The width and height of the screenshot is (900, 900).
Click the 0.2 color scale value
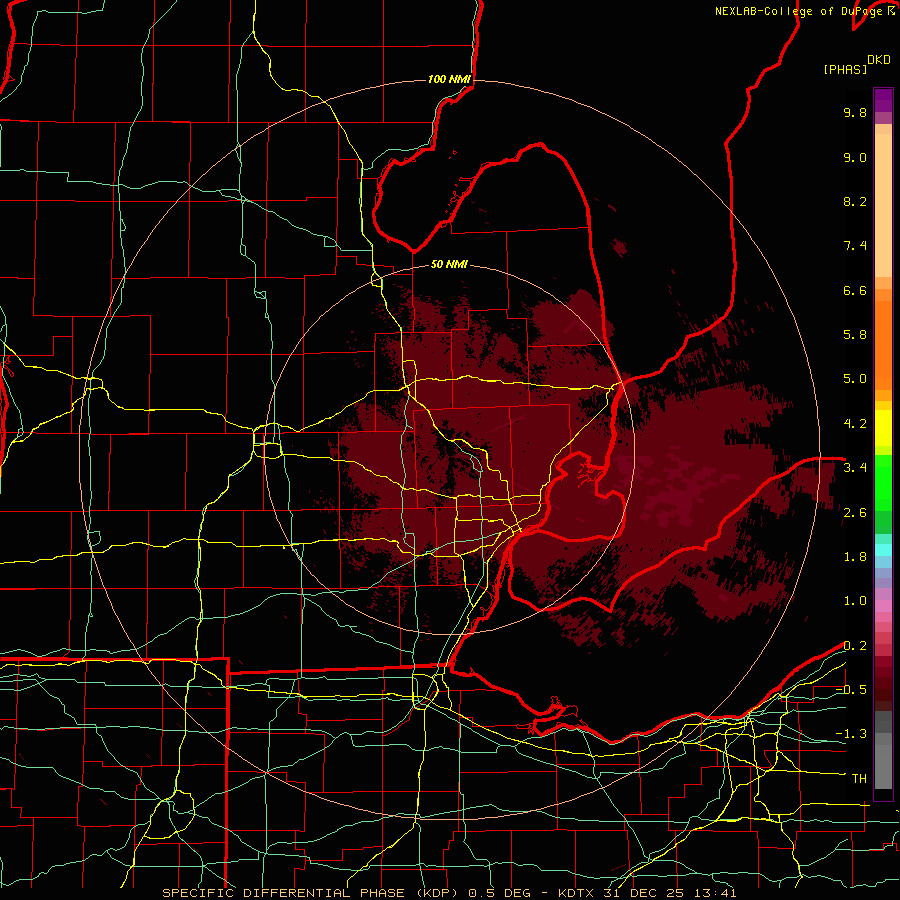pyautogui.click(x=855, y=646)
